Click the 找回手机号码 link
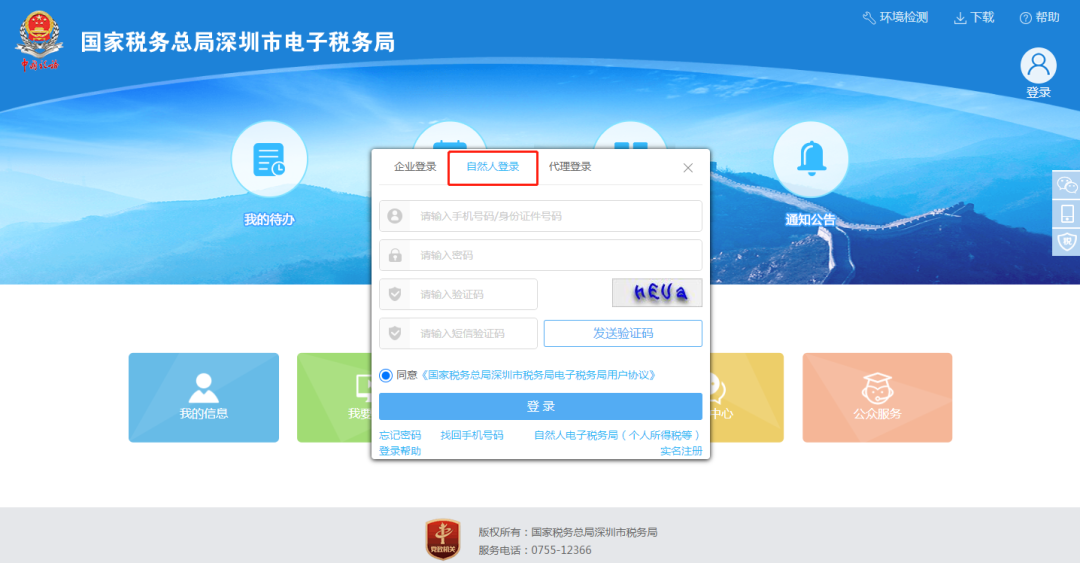 pos(472,436)
